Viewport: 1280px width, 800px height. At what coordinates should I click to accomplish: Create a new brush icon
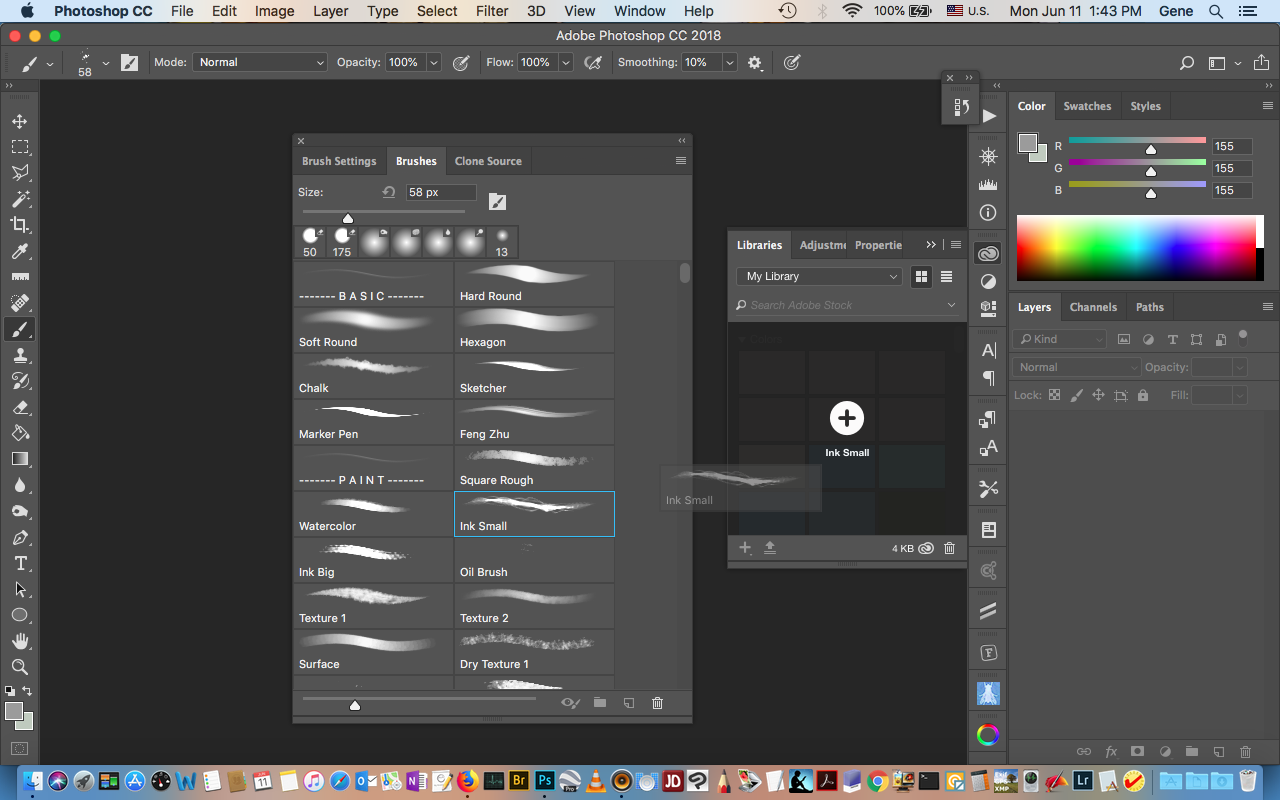tap(629, 703)
